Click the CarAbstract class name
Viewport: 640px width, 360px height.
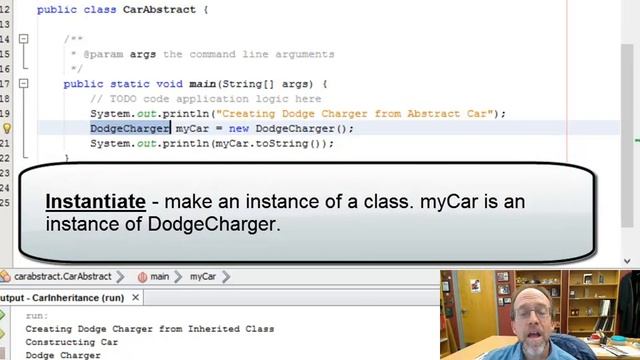coord(159,9)
